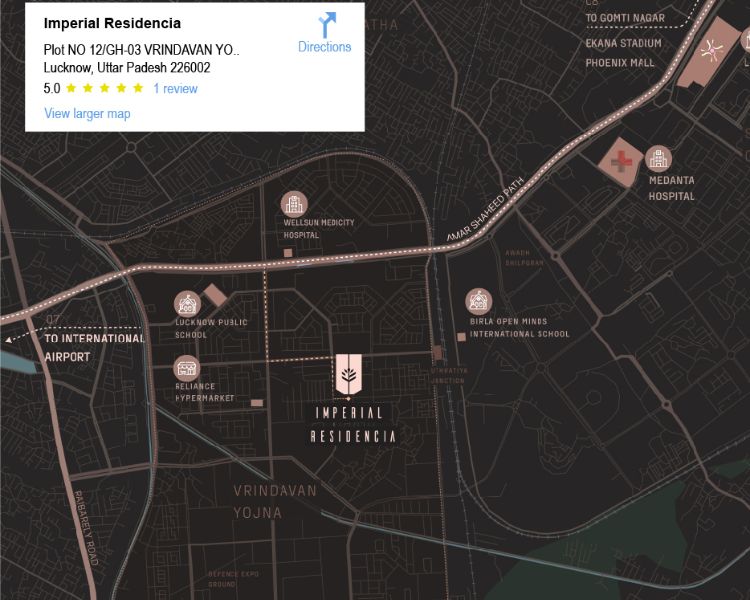Click Lucknow, Uttar Padesh 226002 text

pyautogui.click(x=127, y=67)
